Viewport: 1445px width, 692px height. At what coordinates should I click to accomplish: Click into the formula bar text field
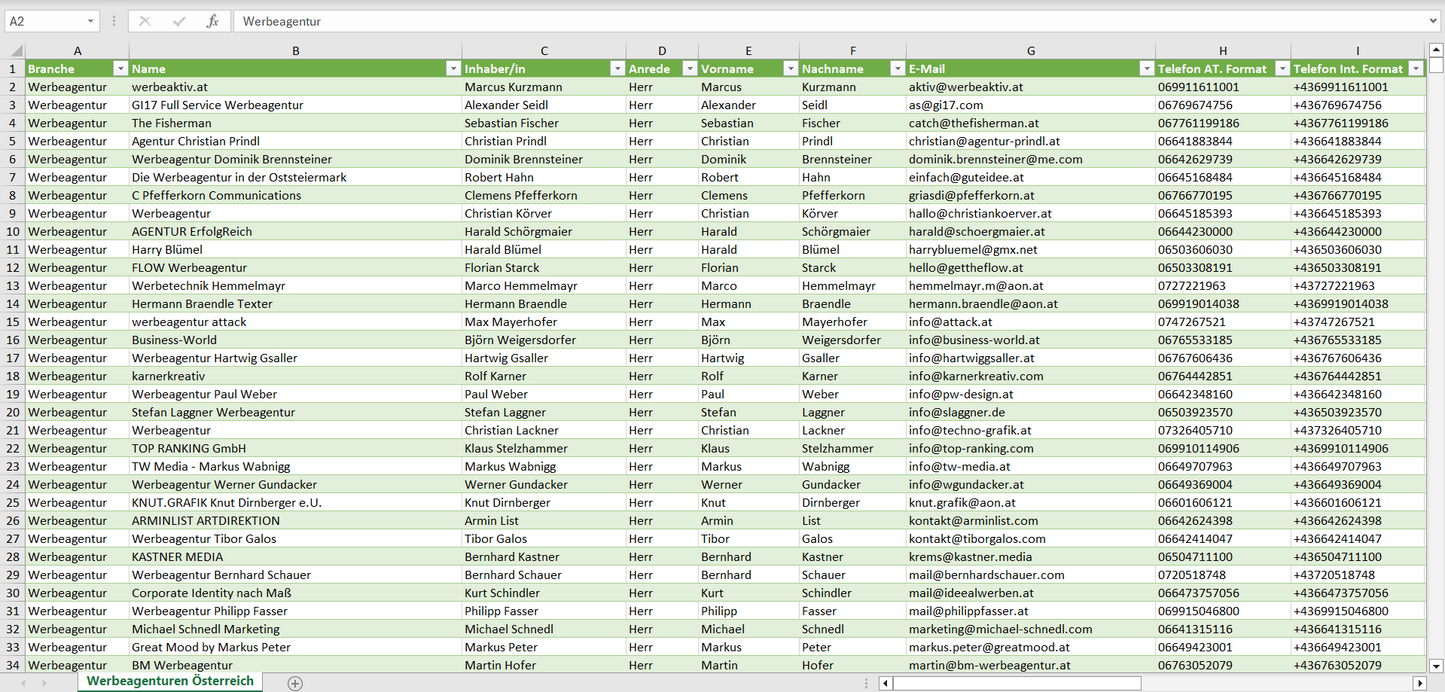pos(800,21)
